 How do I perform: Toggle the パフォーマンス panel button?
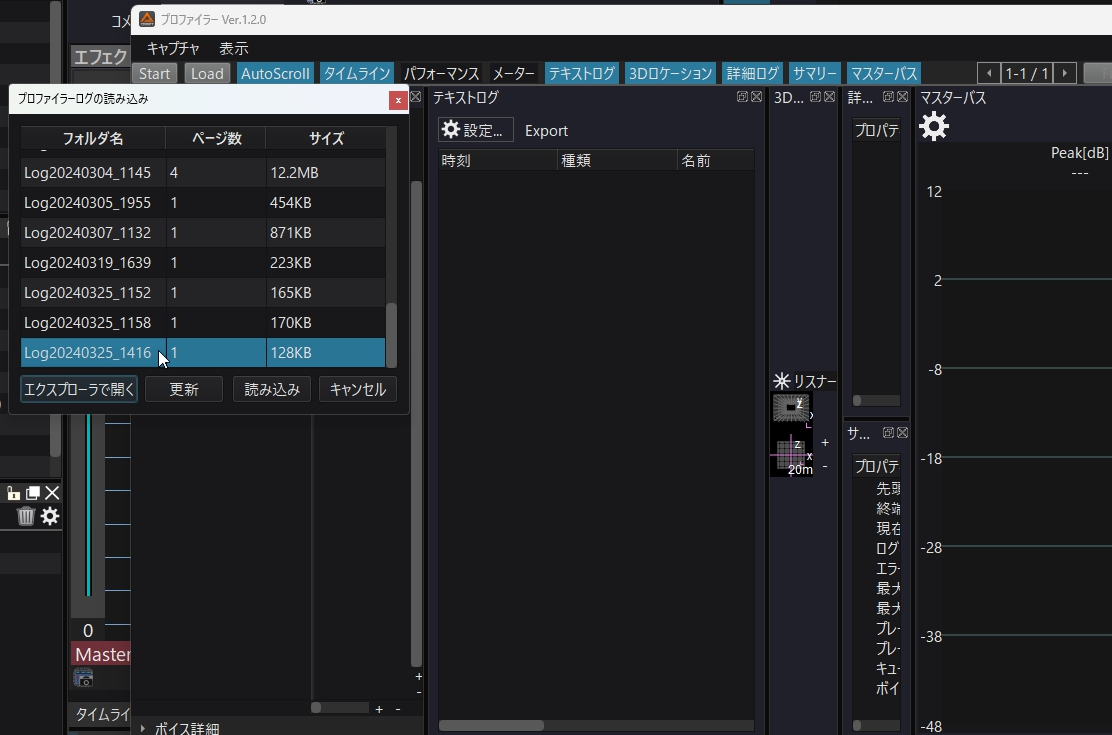pos(441,73)
